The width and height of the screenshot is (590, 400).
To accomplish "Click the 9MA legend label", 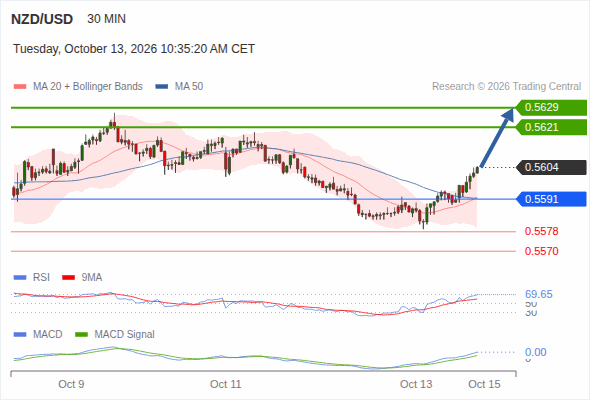I will point(92,277).
